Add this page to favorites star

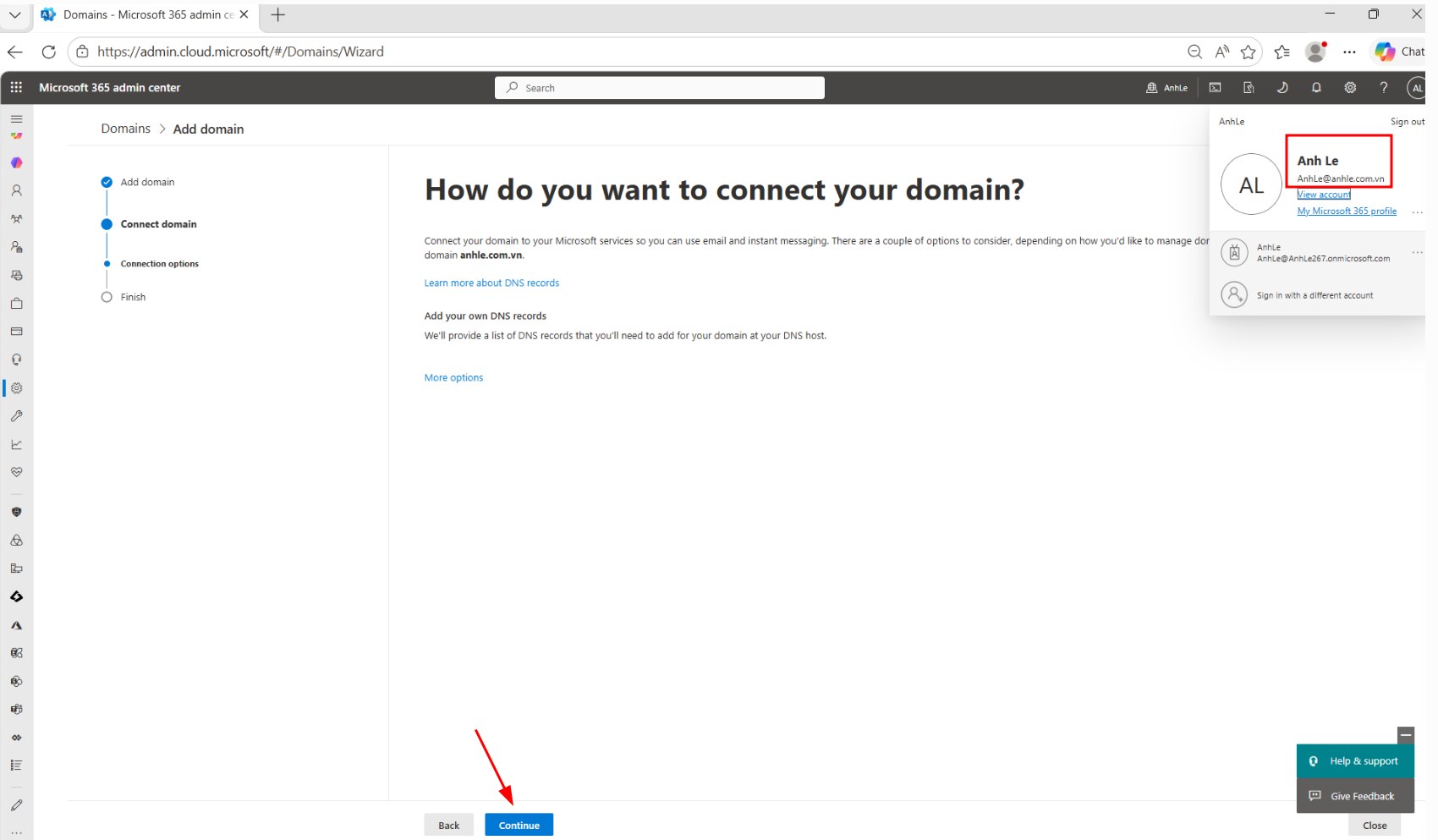coord(1248,52)
